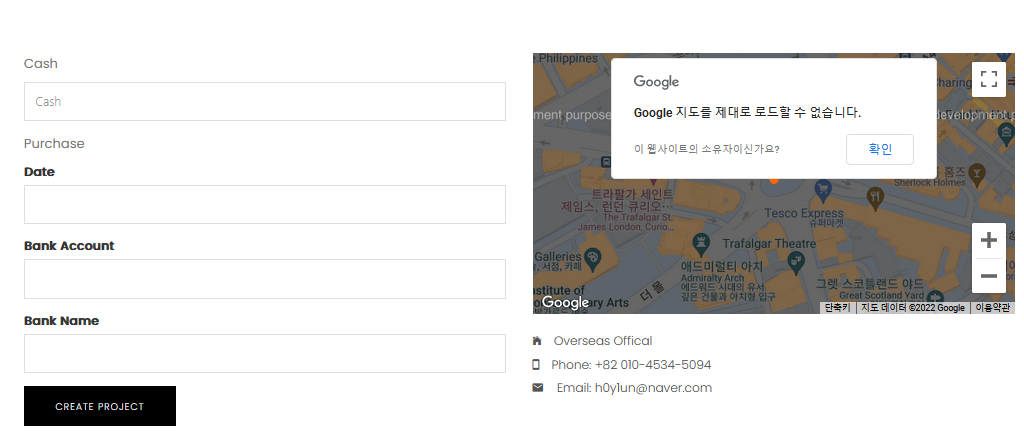1024x440 pixels.
Task: Click the Email: h0y1un@naver.com text
Action: pos(634,388)
